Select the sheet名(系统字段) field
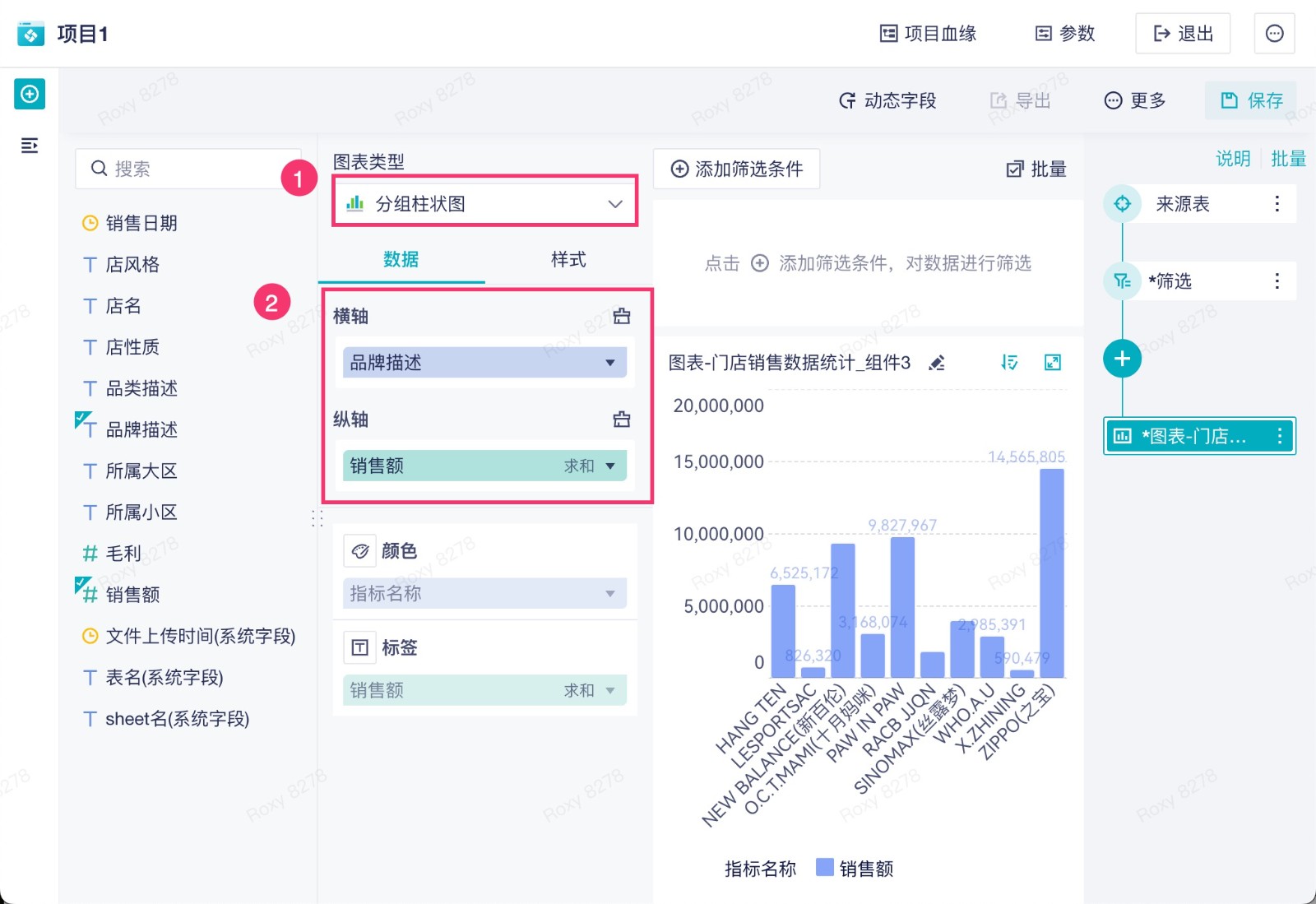1316x904 pixels. tap(166, 719)
